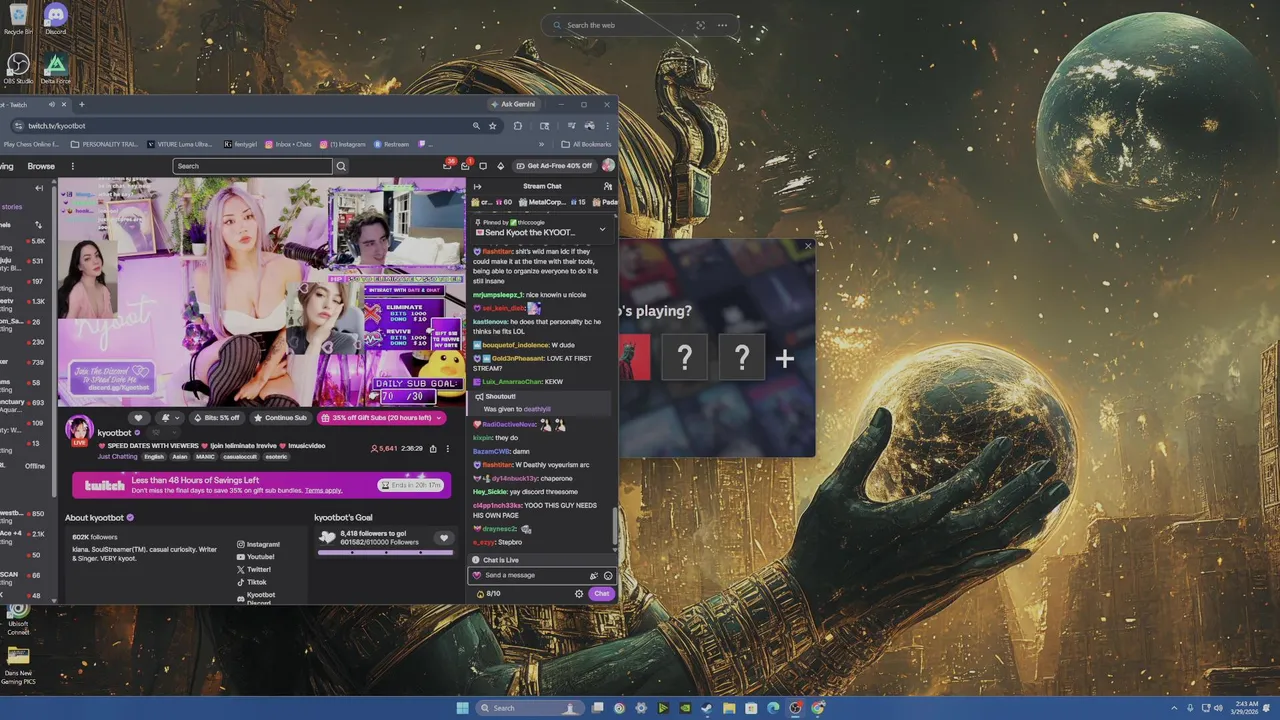Open Twitch notifications inbox with 36 badge

[x=448, y=165]
